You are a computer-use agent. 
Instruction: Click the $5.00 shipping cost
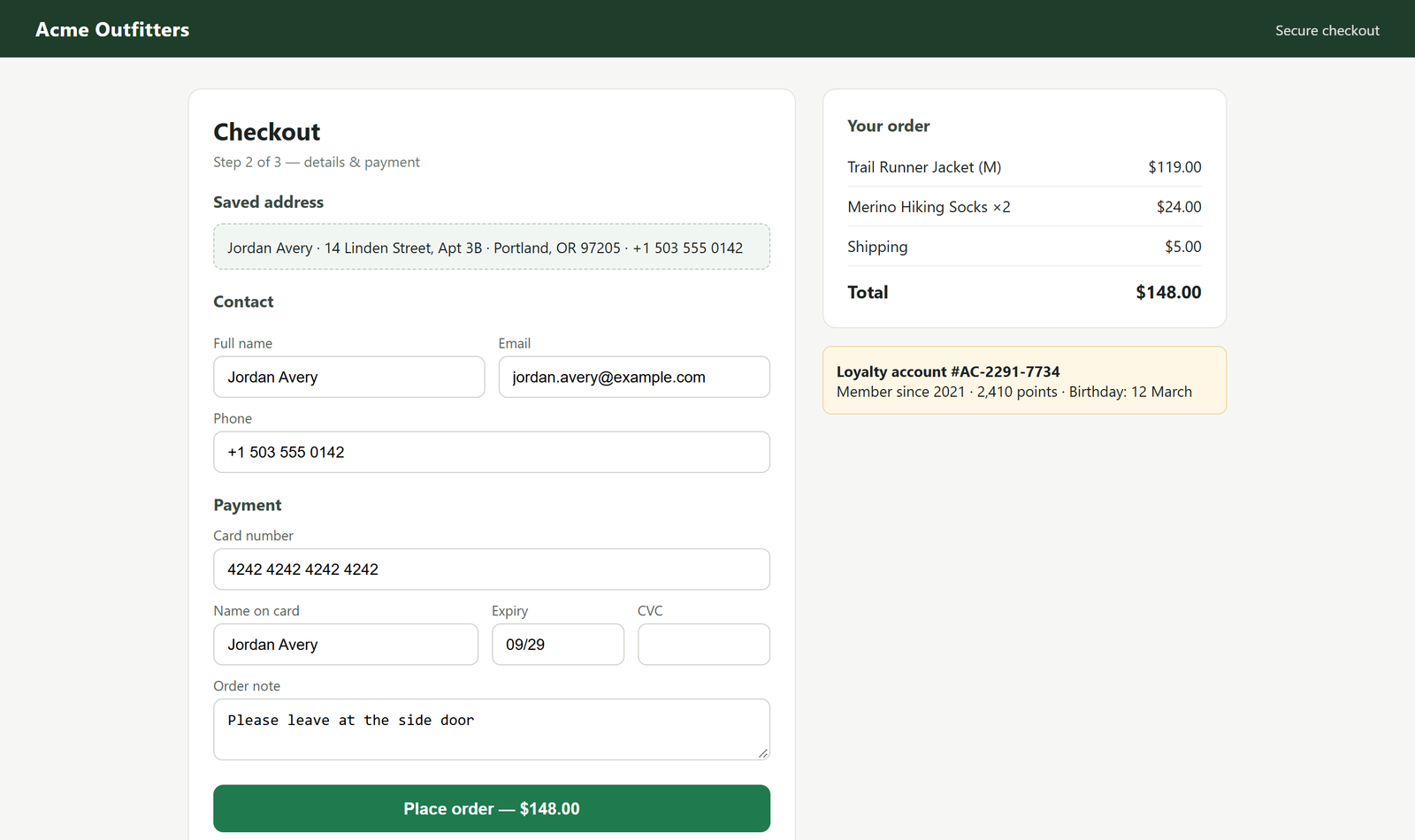[x=1182, y=247]
